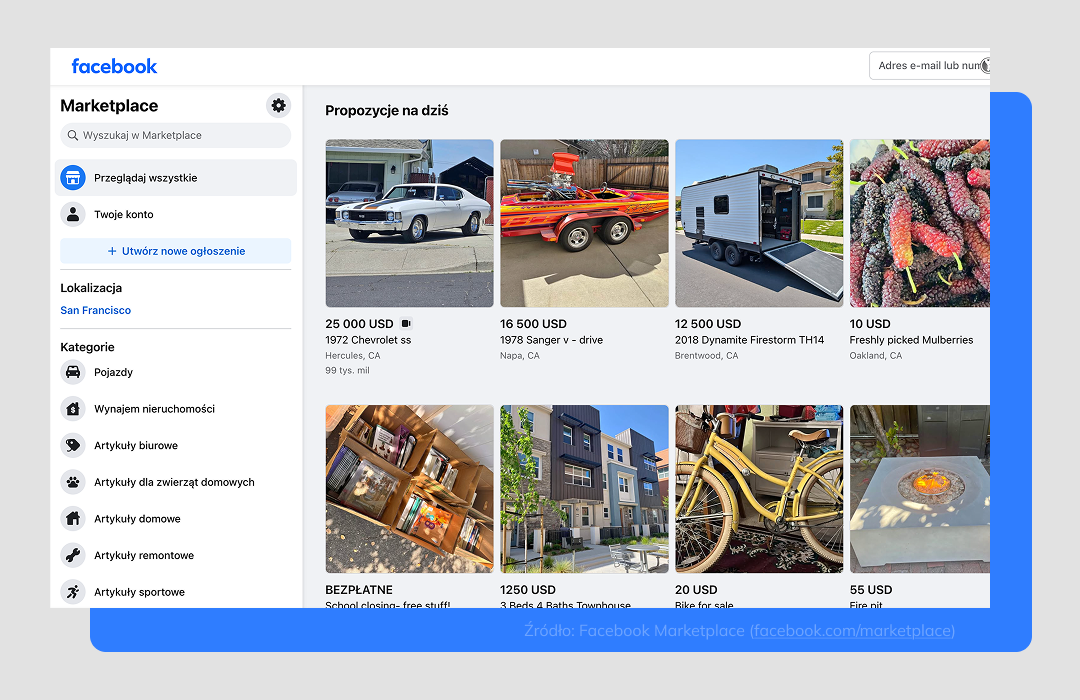Open the mulberries photo
The width and height of the screenshot is (1080, 700).
click(x=920, y=223)
